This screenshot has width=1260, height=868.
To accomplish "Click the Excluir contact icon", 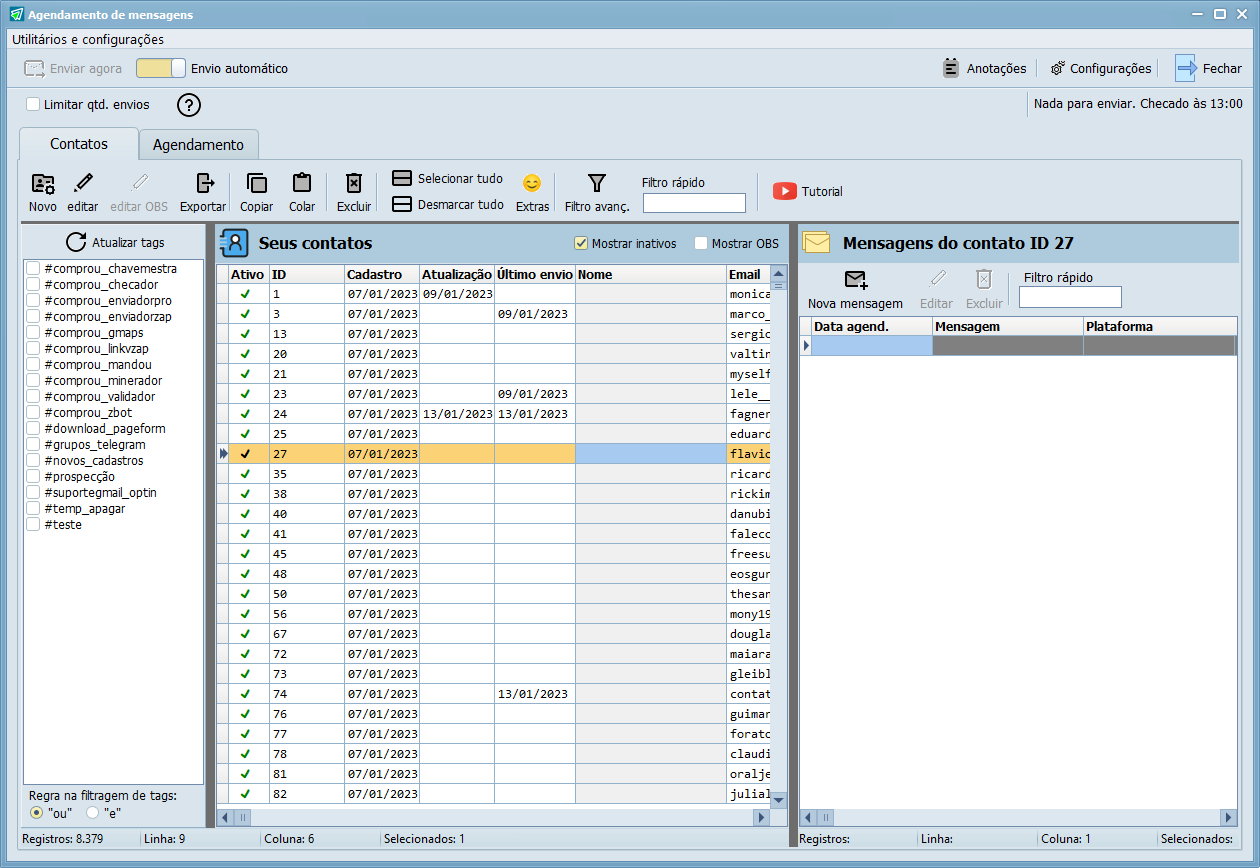I will click(354, 183).
